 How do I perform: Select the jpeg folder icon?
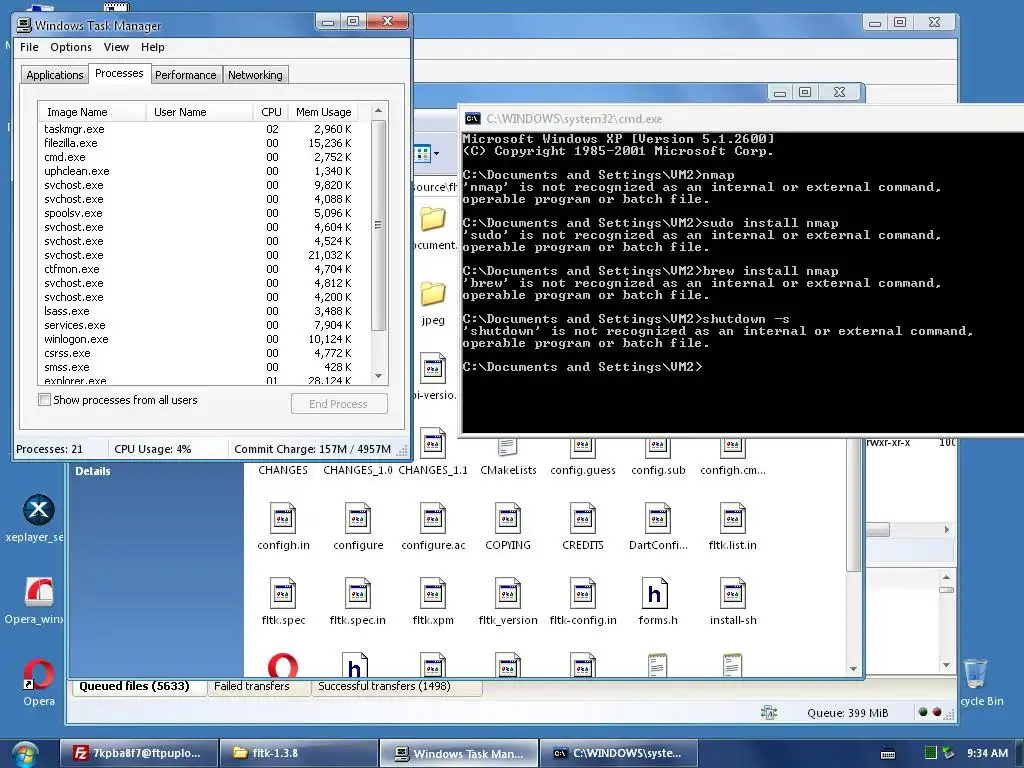click(x=432, y=294)
